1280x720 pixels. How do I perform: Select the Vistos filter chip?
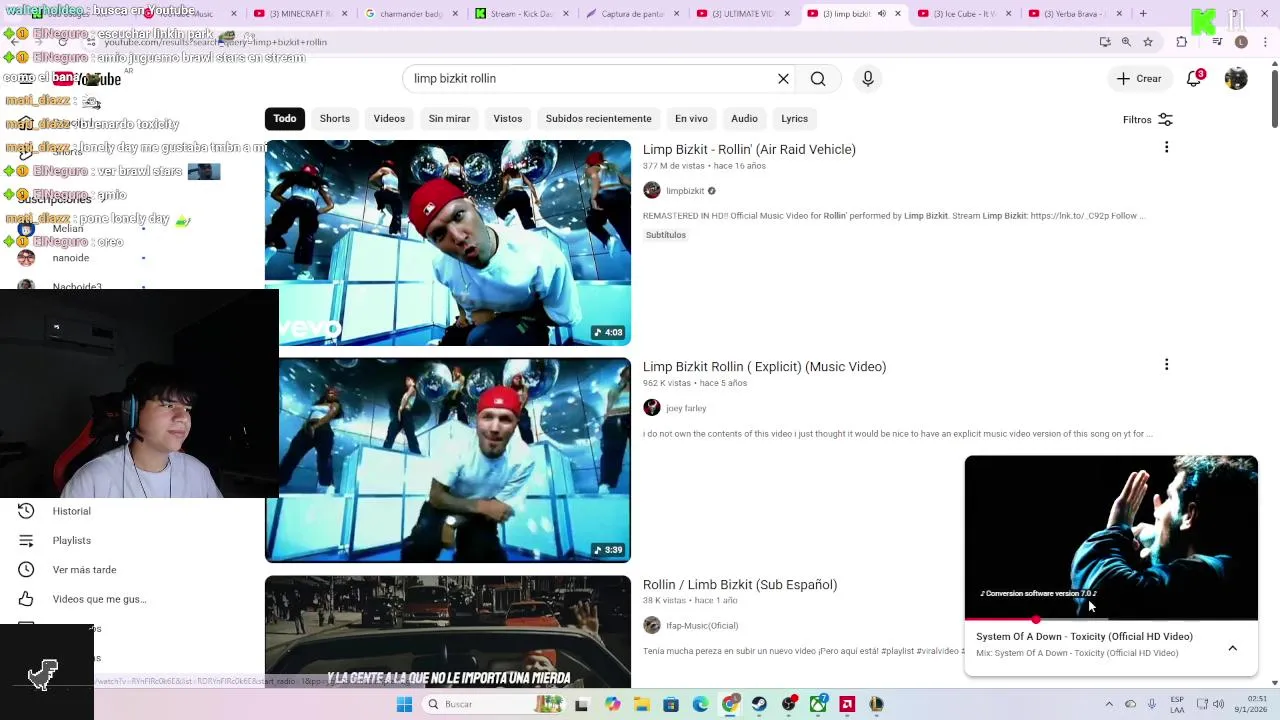coord(508,119)
